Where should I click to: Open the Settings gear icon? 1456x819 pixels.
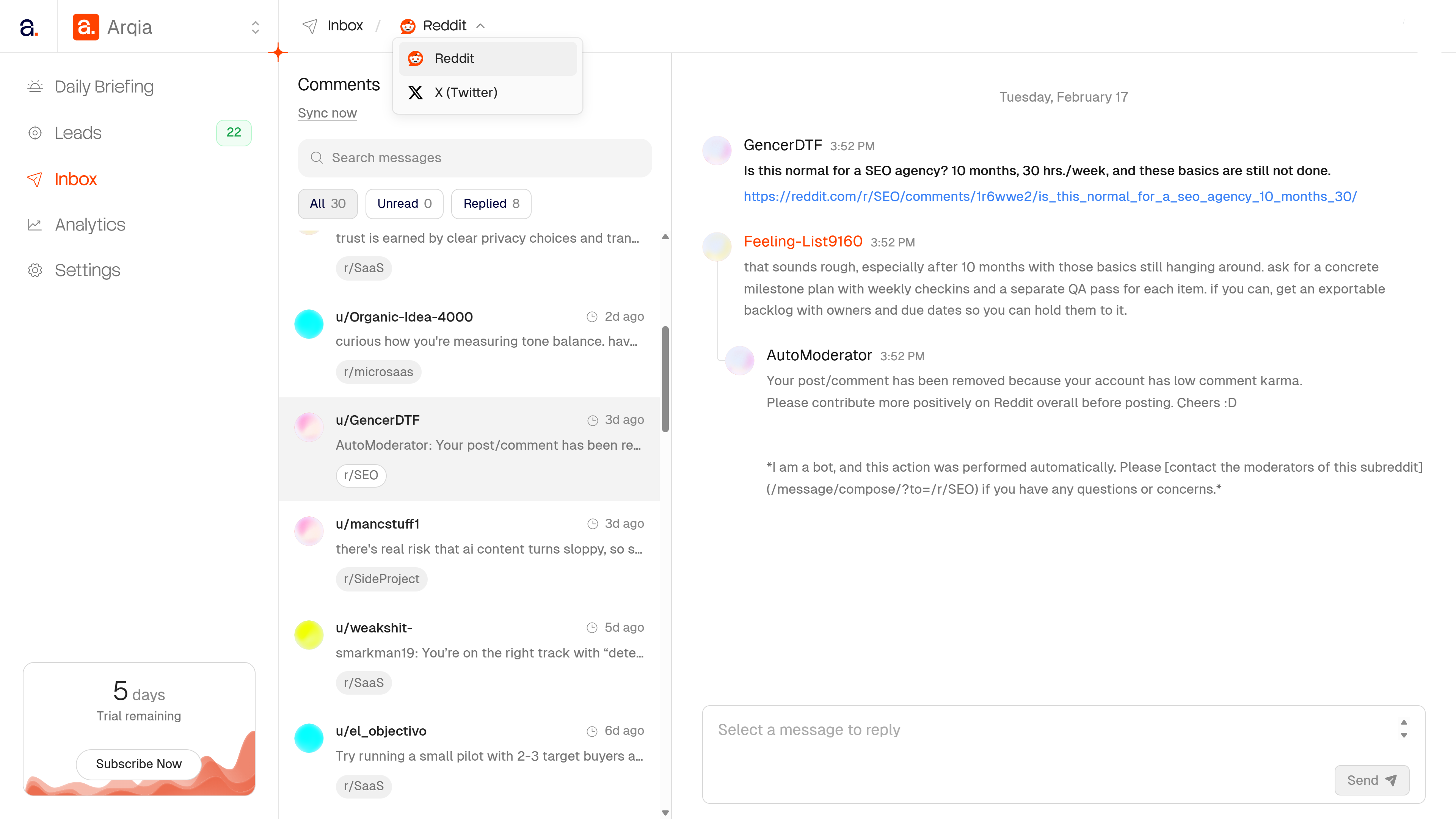tap(35, 270)
